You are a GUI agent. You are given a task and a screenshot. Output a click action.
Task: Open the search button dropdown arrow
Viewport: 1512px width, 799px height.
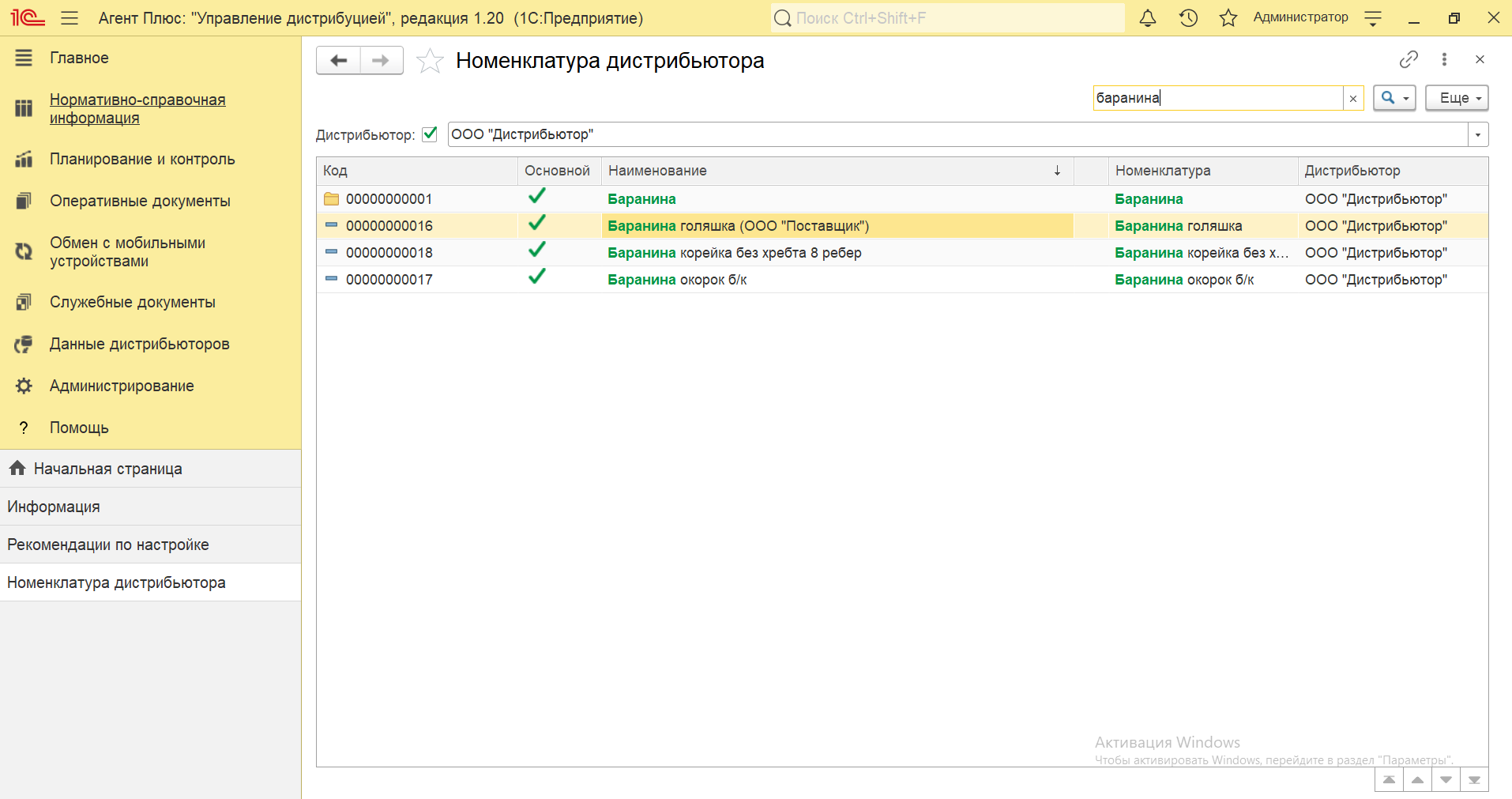(1406, 99)
